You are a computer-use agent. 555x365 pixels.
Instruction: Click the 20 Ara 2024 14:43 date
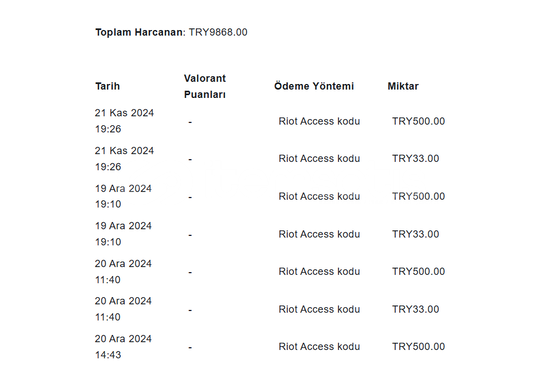tap(123, 347)
